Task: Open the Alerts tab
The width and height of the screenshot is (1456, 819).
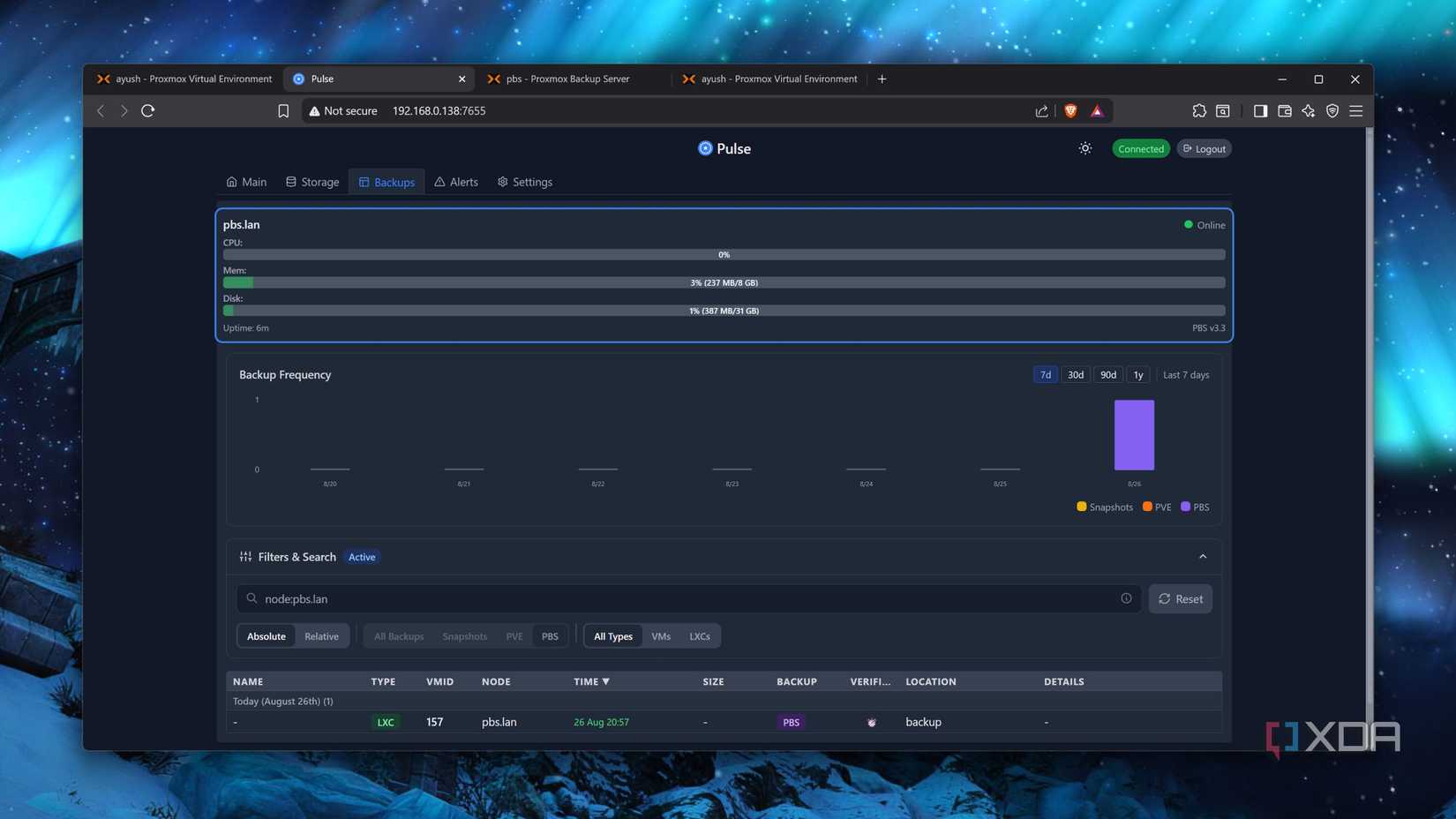Action: coord(456,182)
